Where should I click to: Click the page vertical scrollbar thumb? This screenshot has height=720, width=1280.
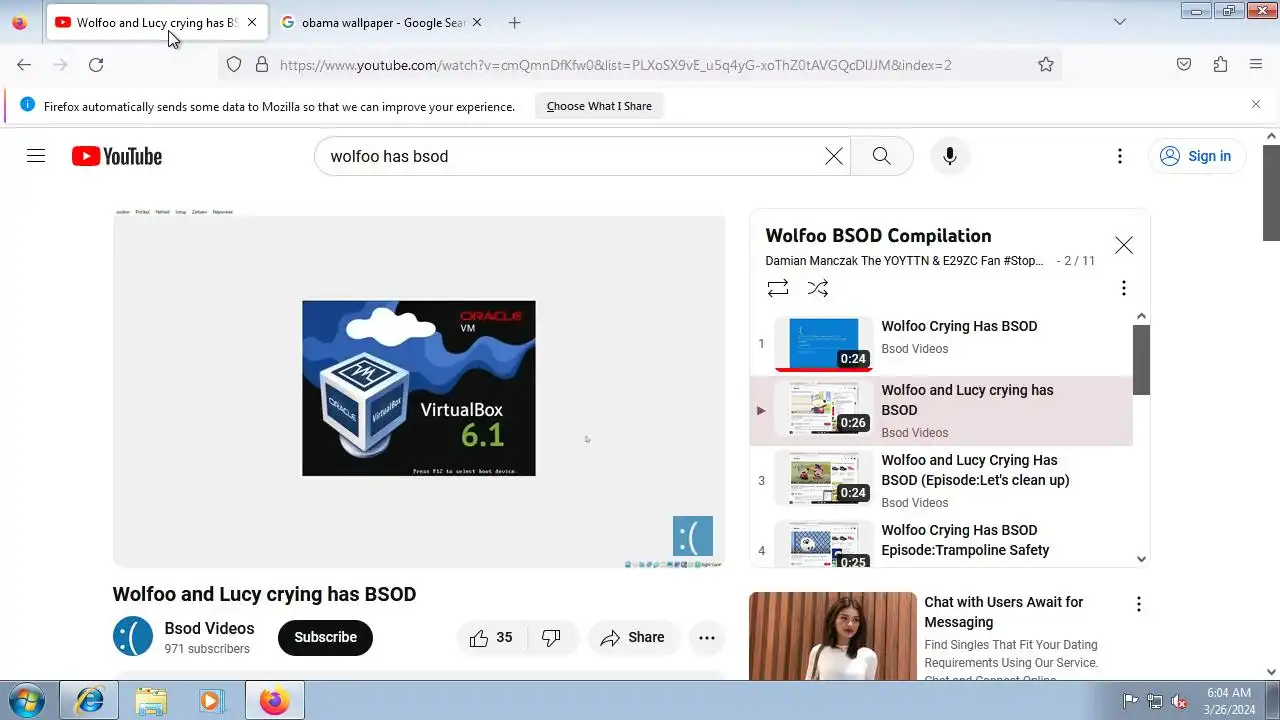1271,193
